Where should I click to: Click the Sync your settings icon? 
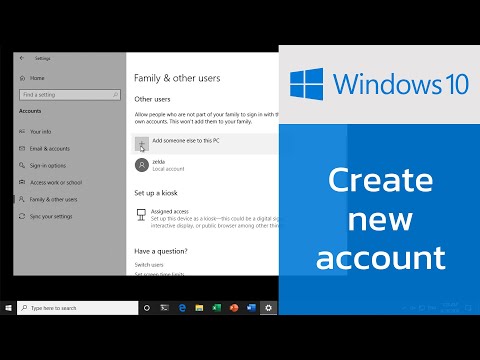pyautogui.click(x=22, y=216)
